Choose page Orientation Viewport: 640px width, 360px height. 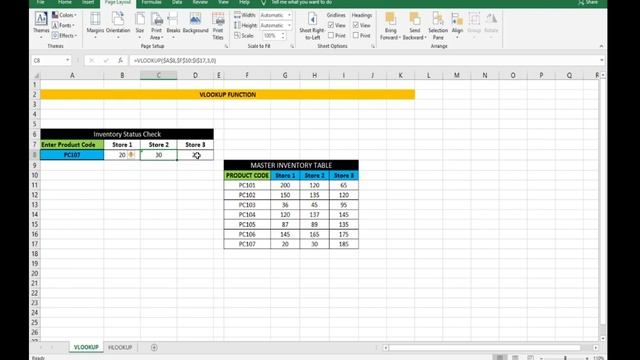[118, 25]
